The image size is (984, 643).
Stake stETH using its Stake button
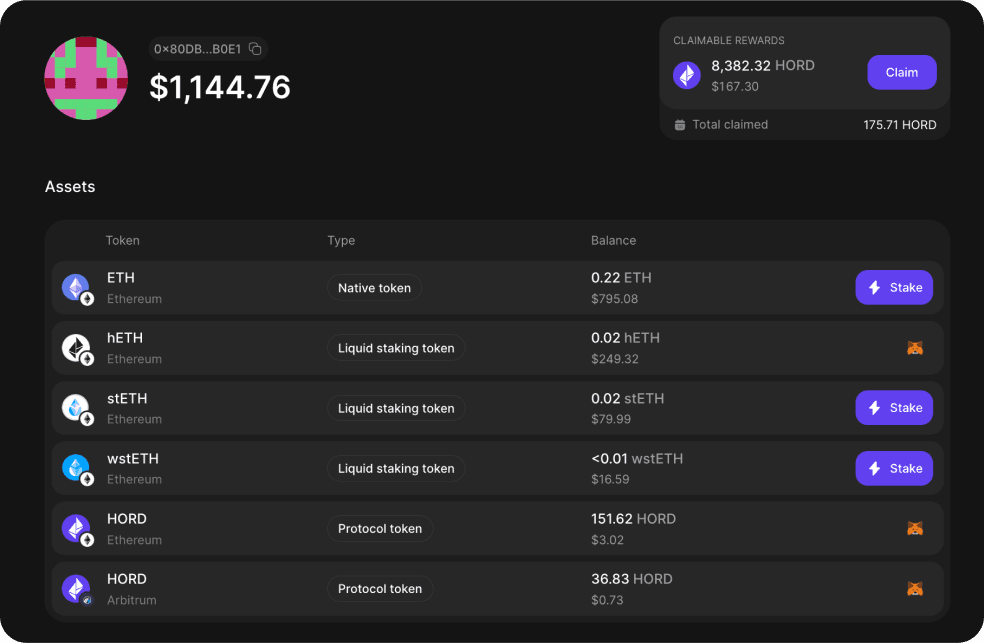coord(893,407)
